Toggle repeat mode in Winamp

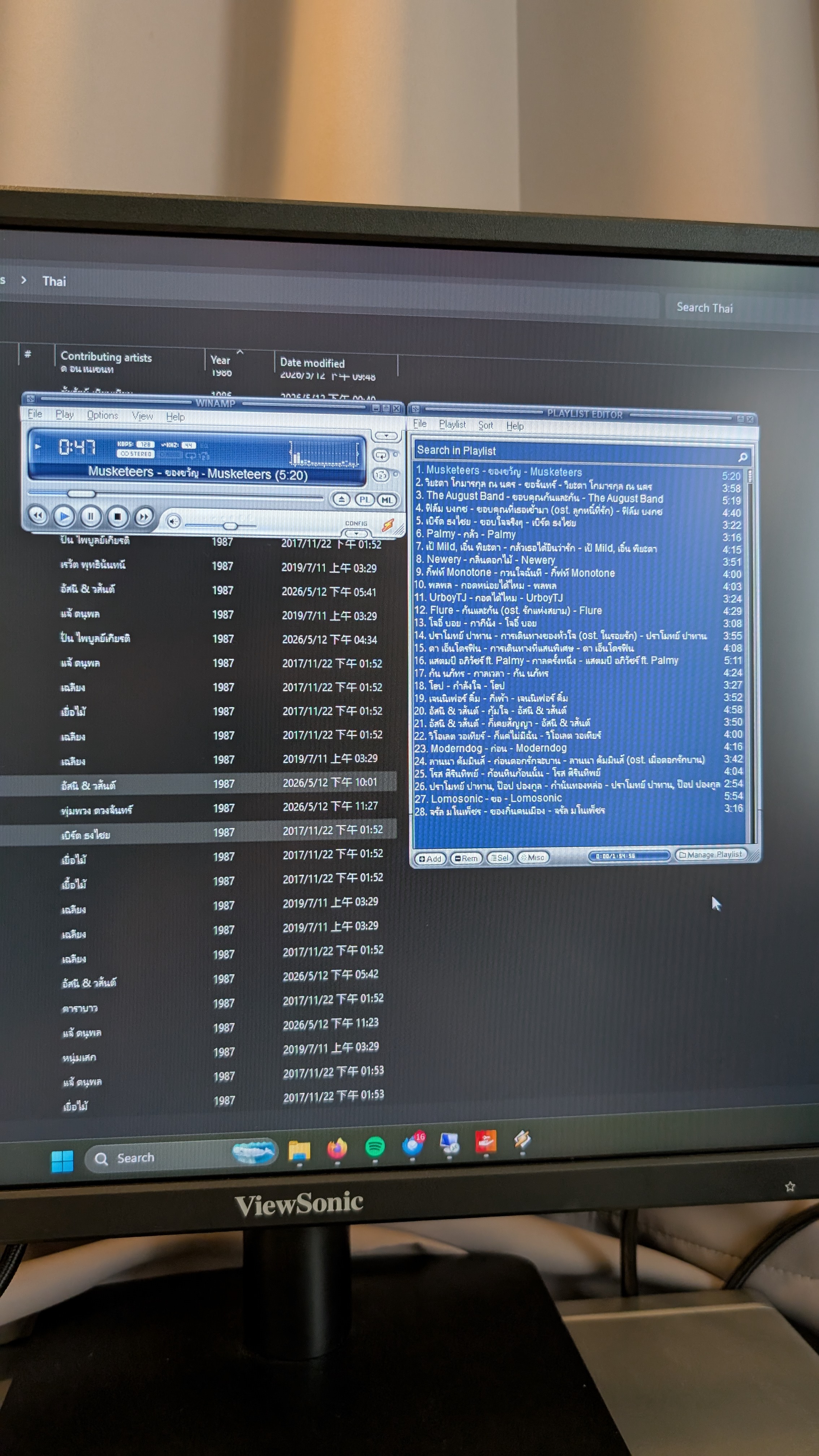[x=381, y=456]
